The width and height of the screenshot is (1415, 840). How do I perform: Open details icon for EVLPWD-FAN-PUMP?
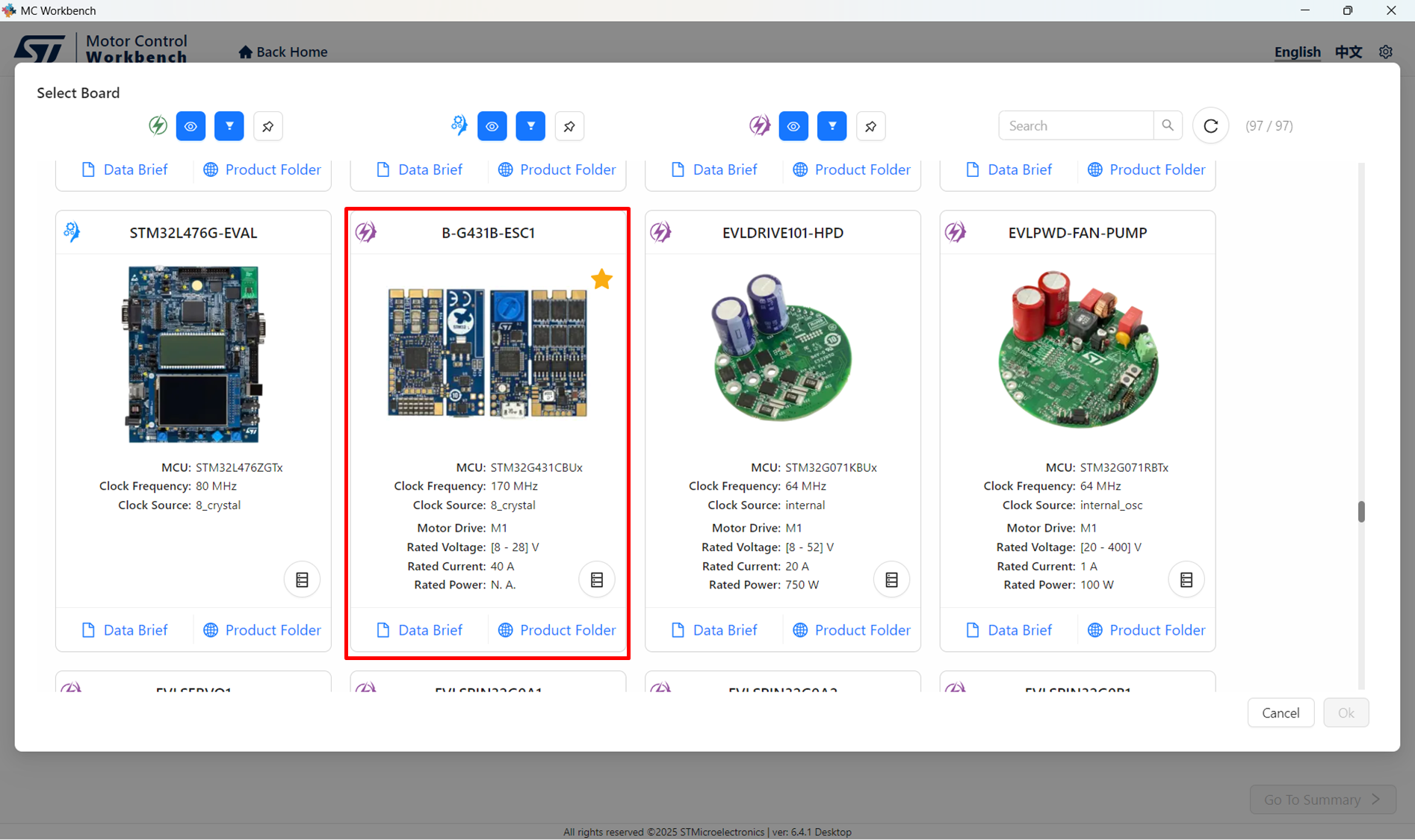tap(1186, 579)
